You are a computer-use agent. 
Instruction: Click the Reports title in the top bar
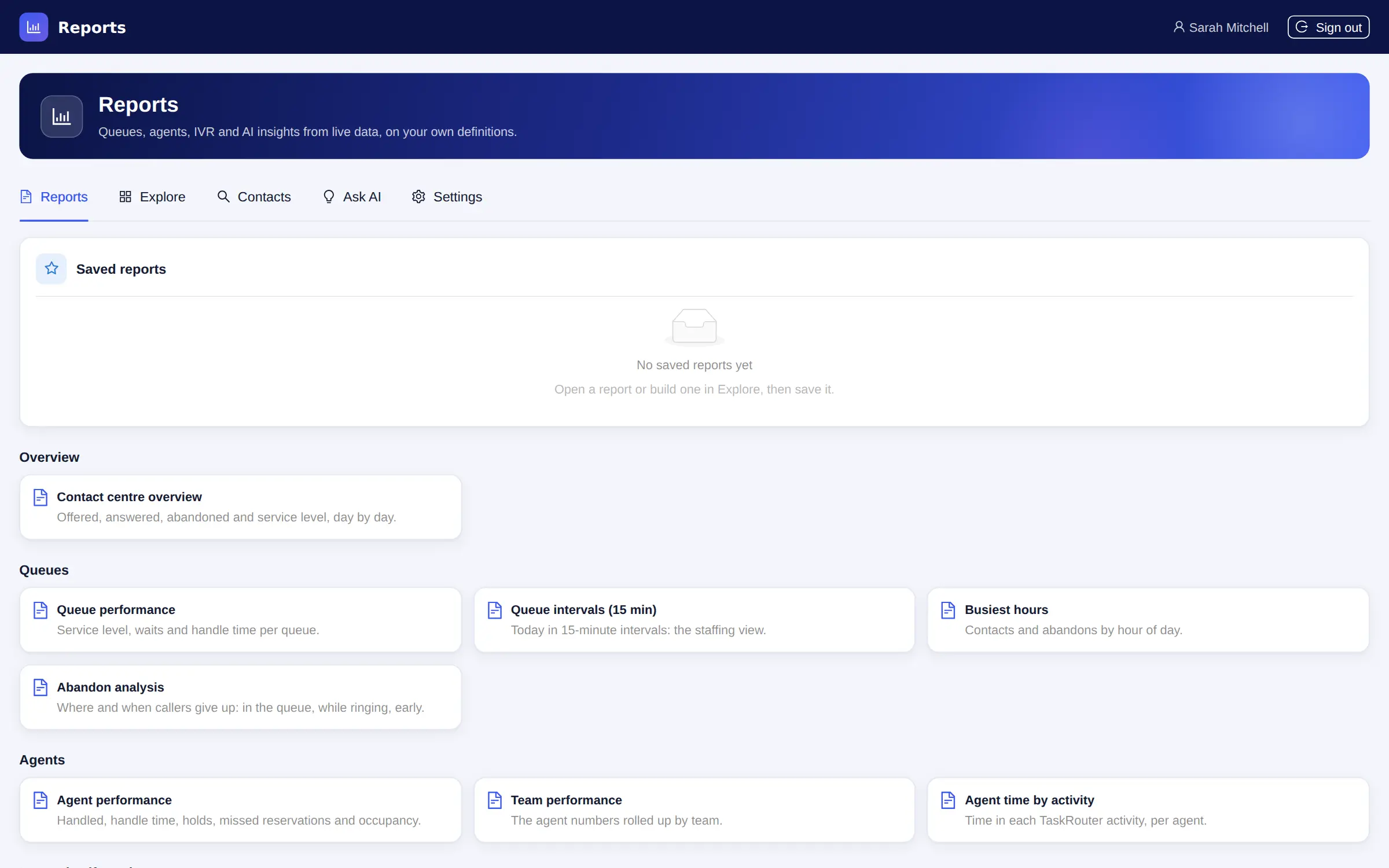tap(92, 27)
